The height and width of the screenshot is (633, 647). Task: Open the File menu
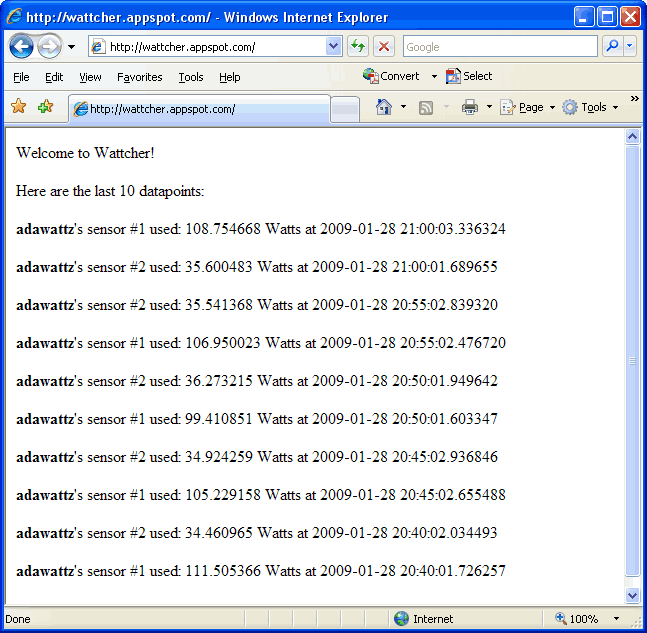(x=21, y=77)
